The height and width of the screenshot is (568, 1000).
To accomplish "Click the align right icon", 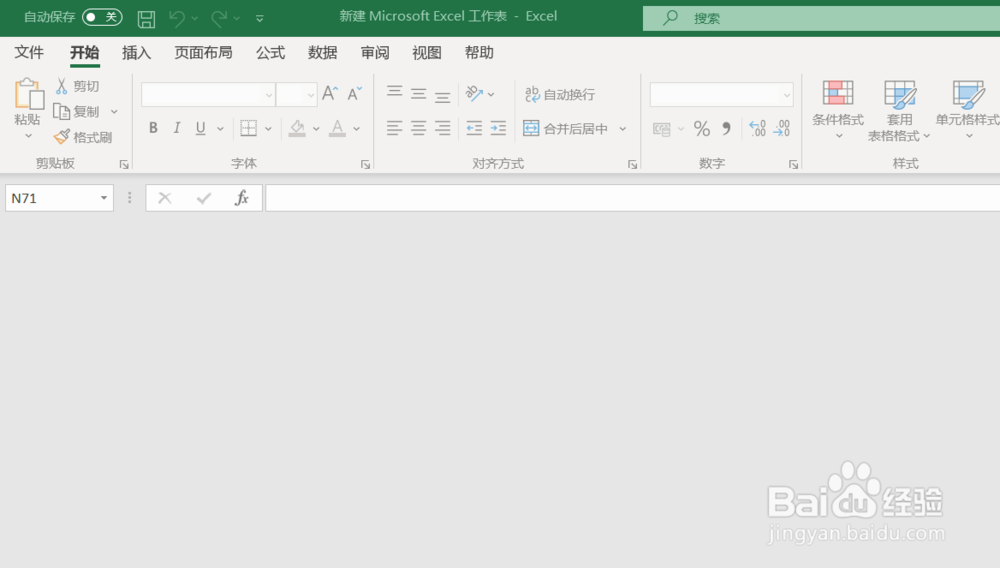I will coord(443,128).
